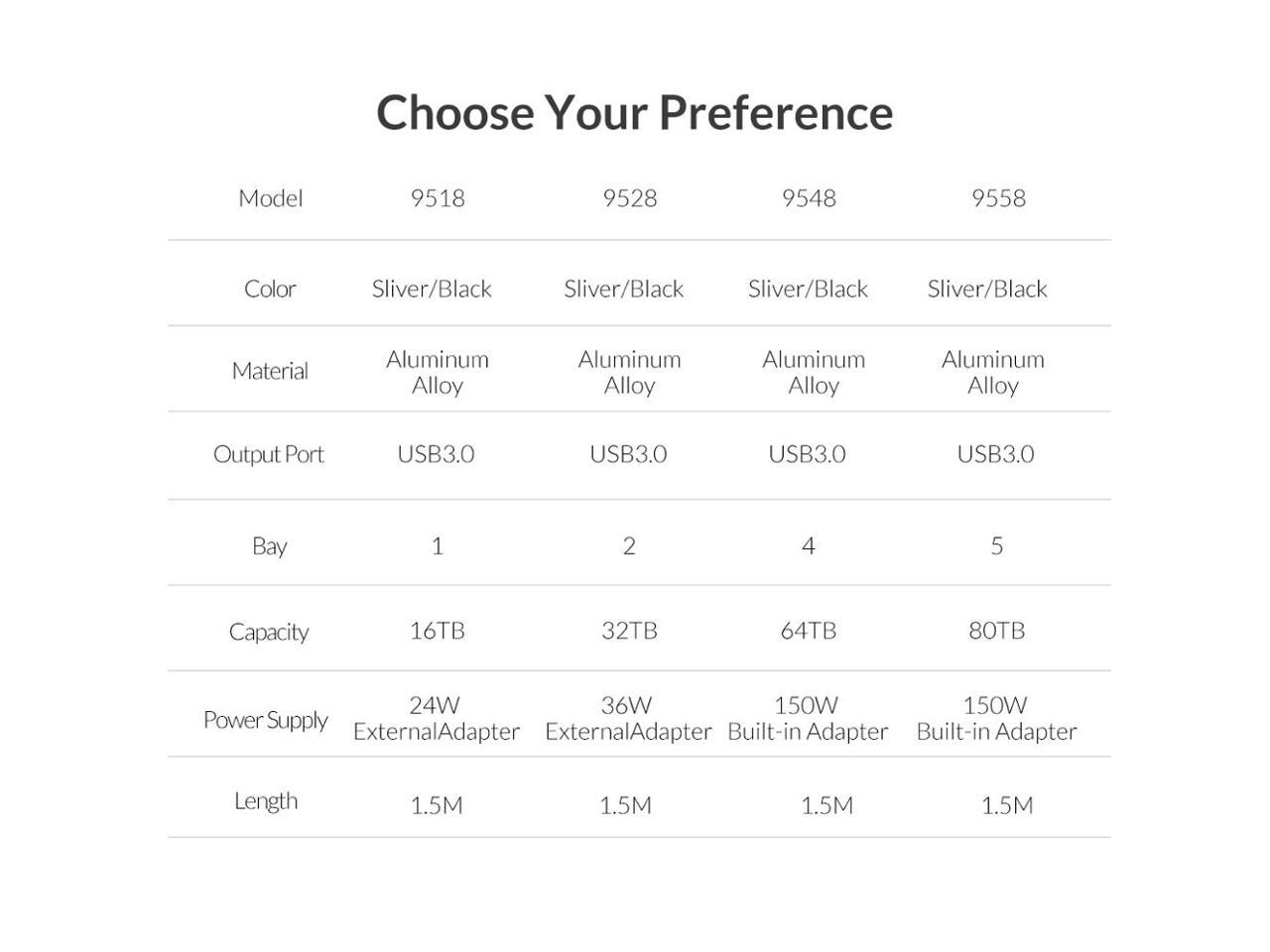The height and width of the screenshot is (952, 1270).
Task: Click the 9548 model number
Action: tap(809, 198)
